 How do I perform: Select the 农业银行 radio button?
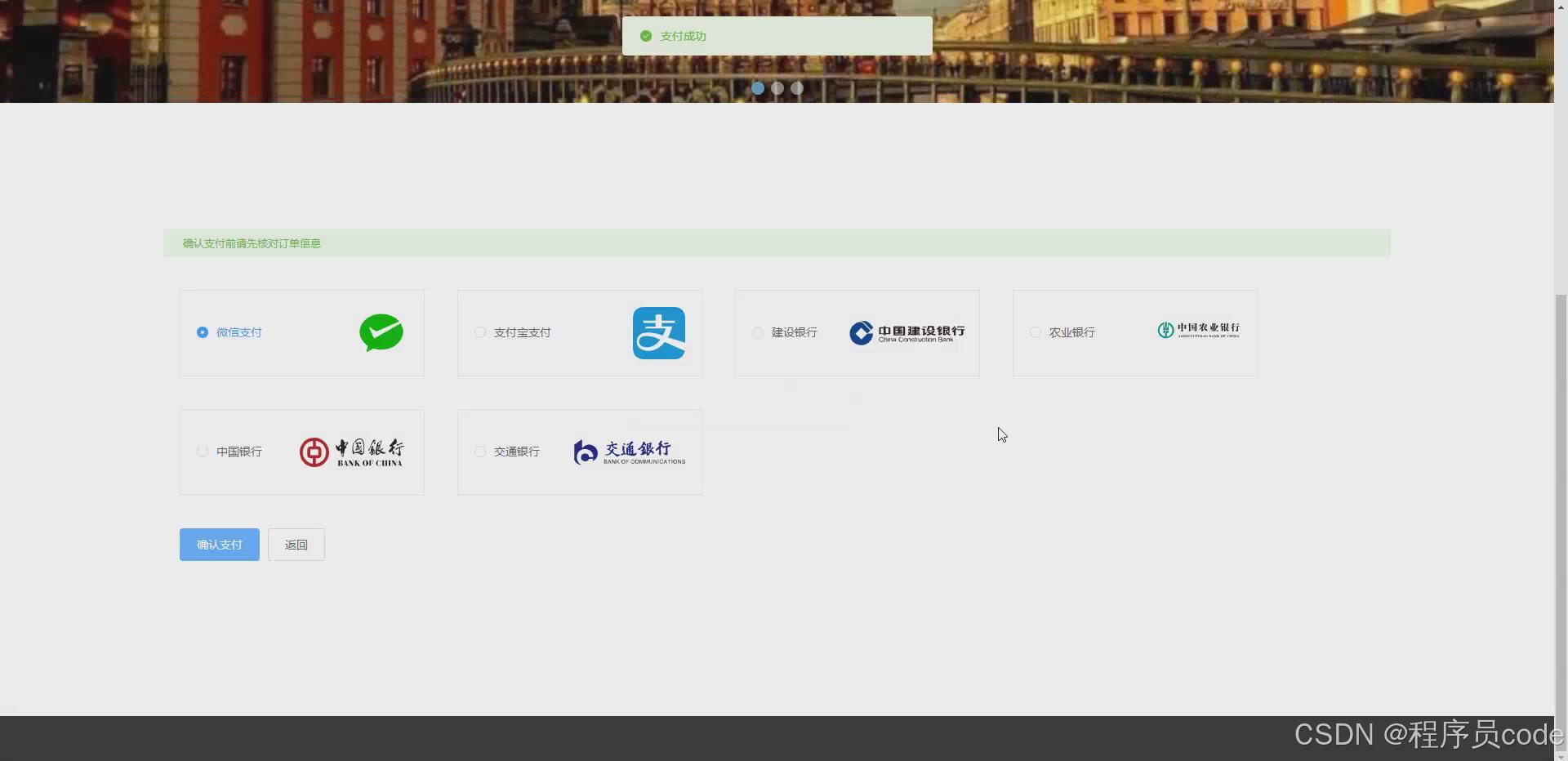[1036, 332]
